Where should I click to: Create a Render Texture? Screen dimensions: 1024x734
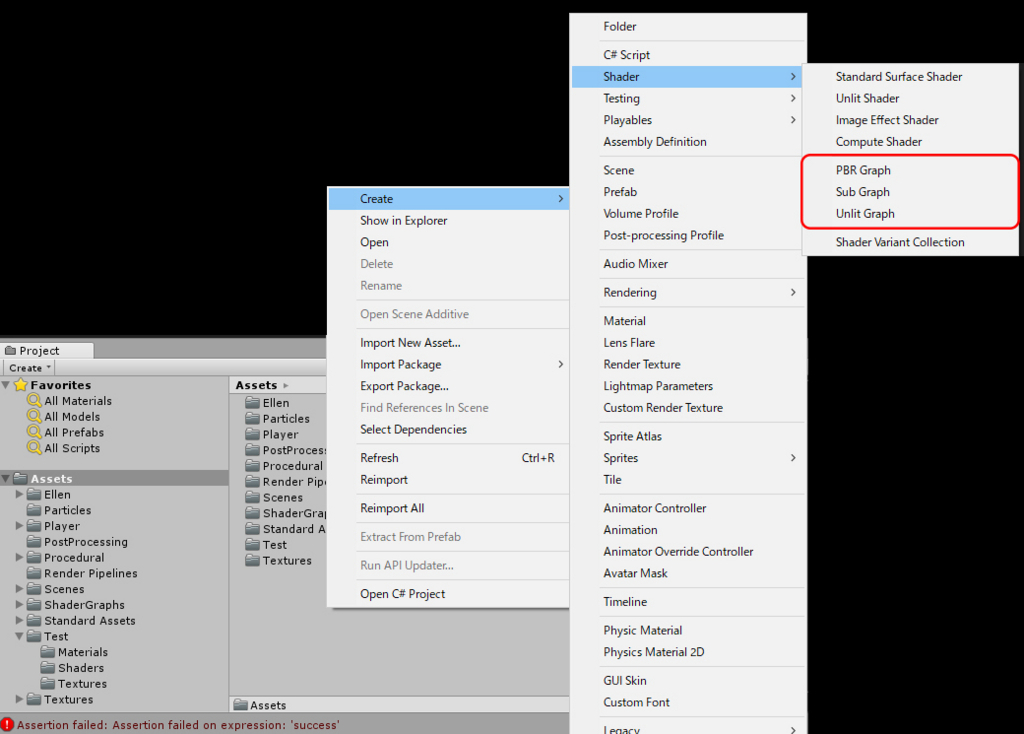(688, 364)
